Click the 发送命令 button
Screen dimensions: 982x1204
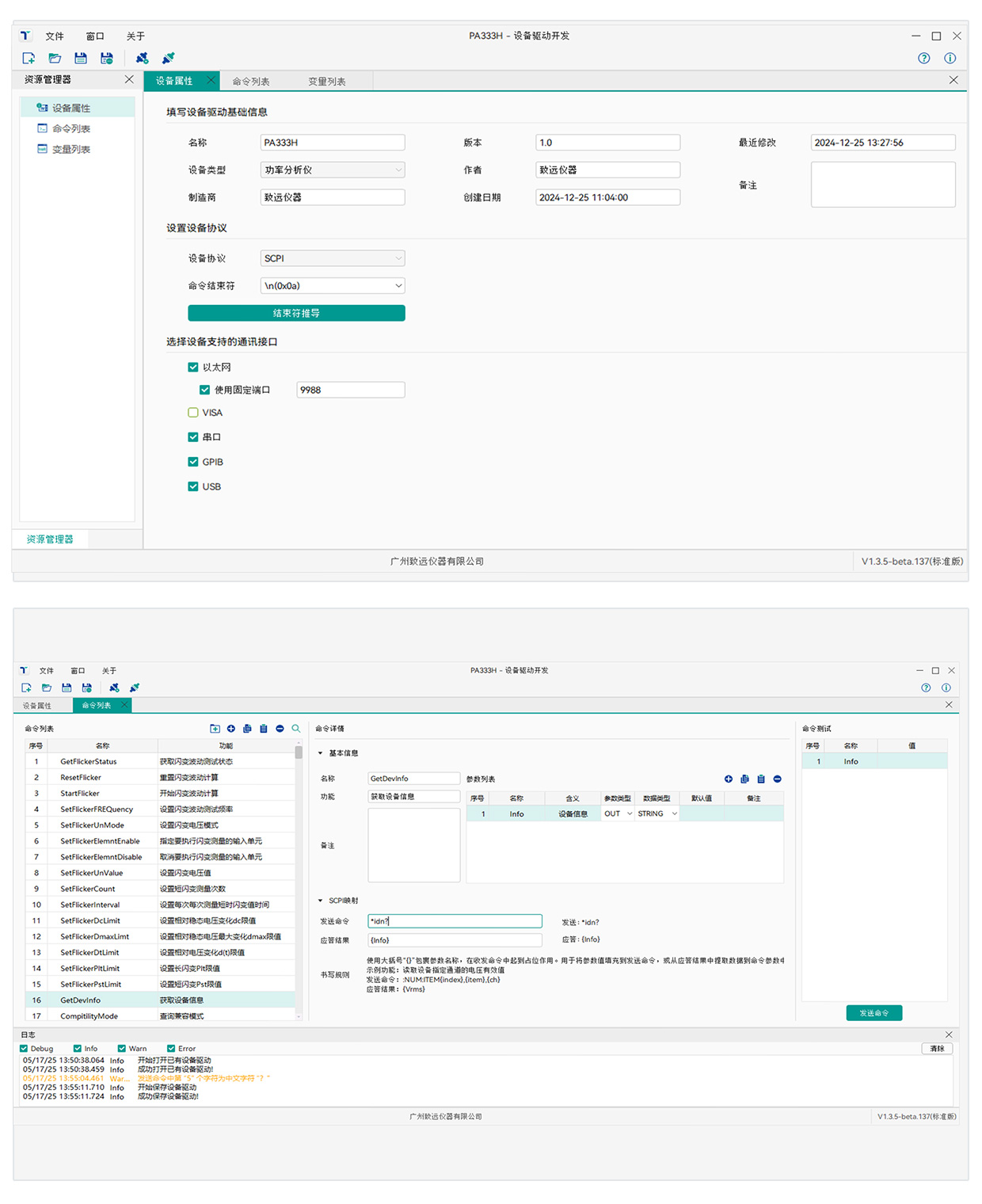(x=874, y=1013)
